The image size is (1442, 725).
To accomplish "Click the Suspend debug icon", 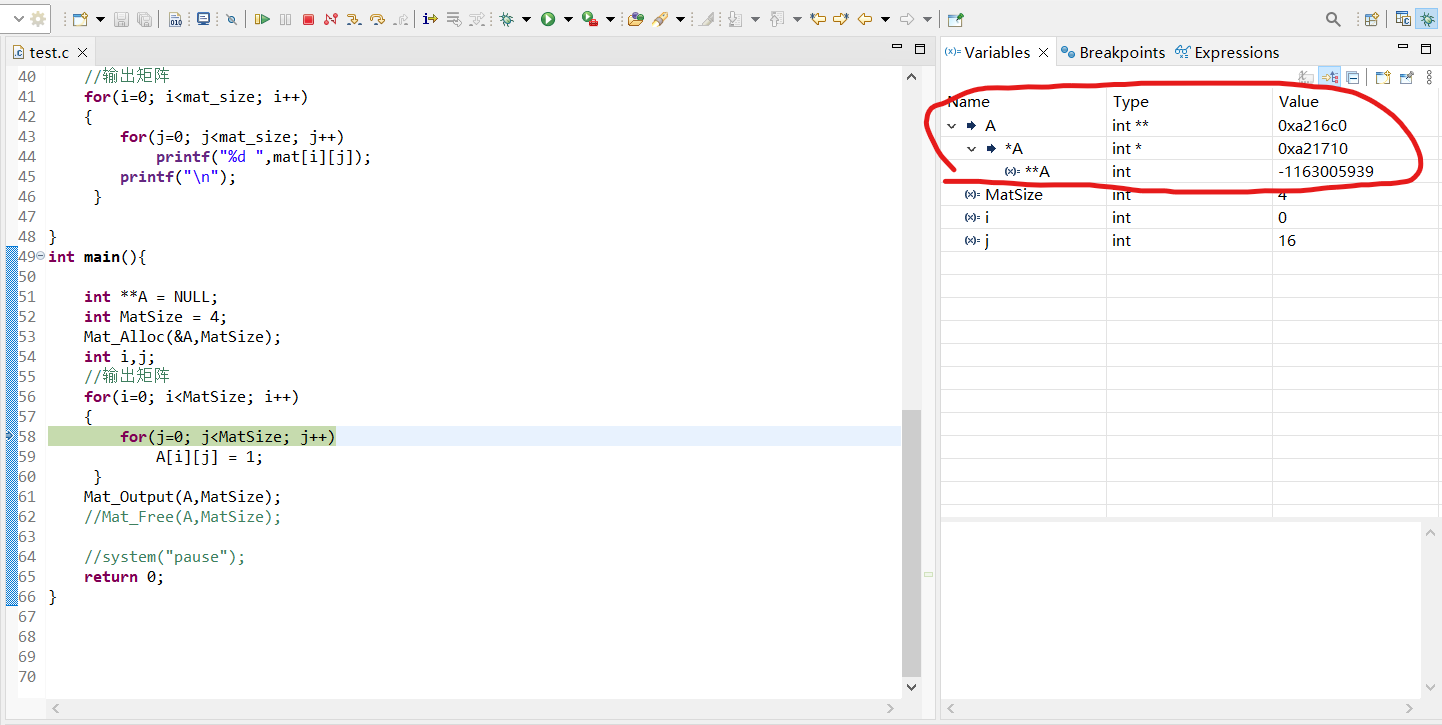I will 286,19.
